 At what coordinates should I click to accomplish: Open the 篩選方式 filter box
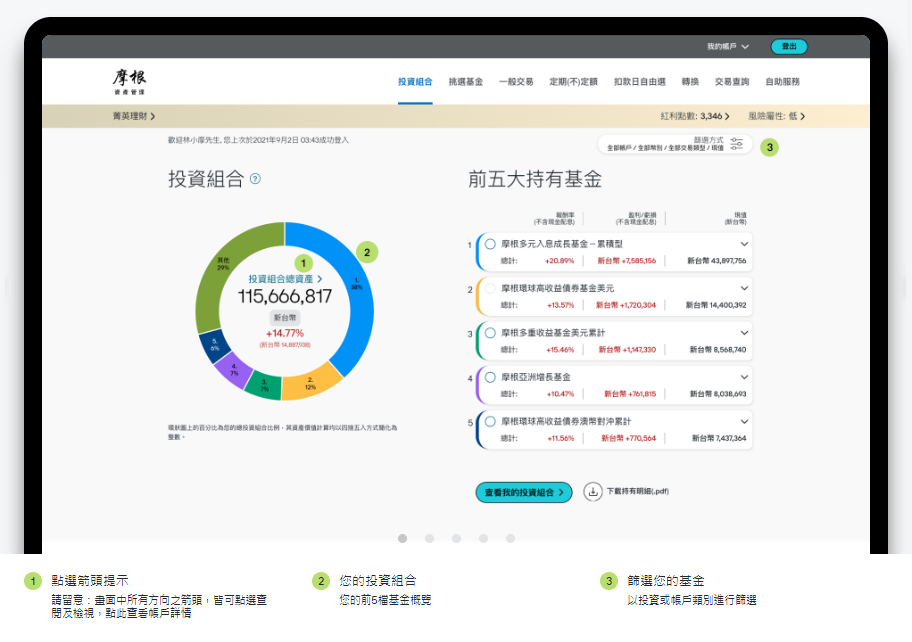click(675, 144)
